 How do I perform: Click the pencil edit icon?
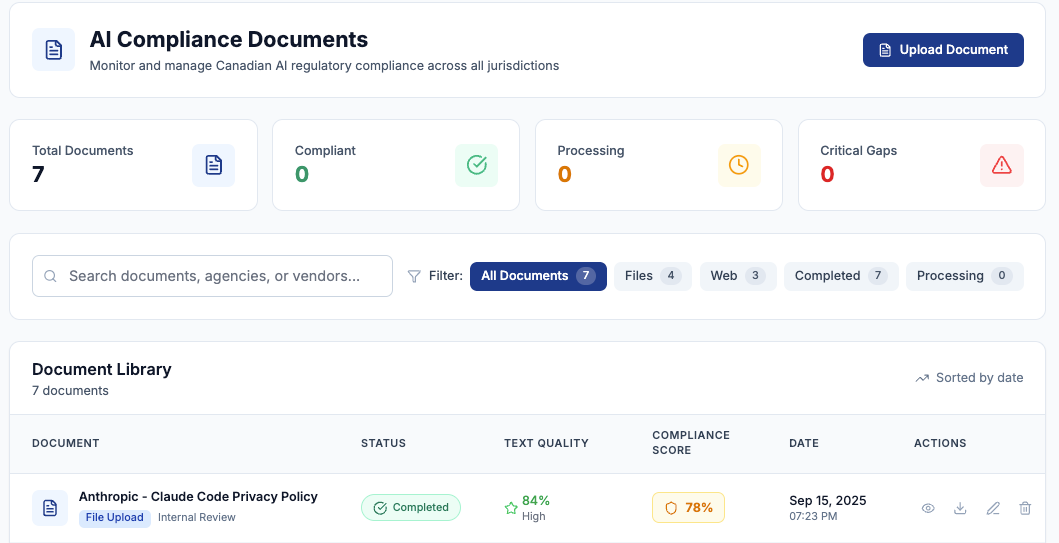[993, 508]
